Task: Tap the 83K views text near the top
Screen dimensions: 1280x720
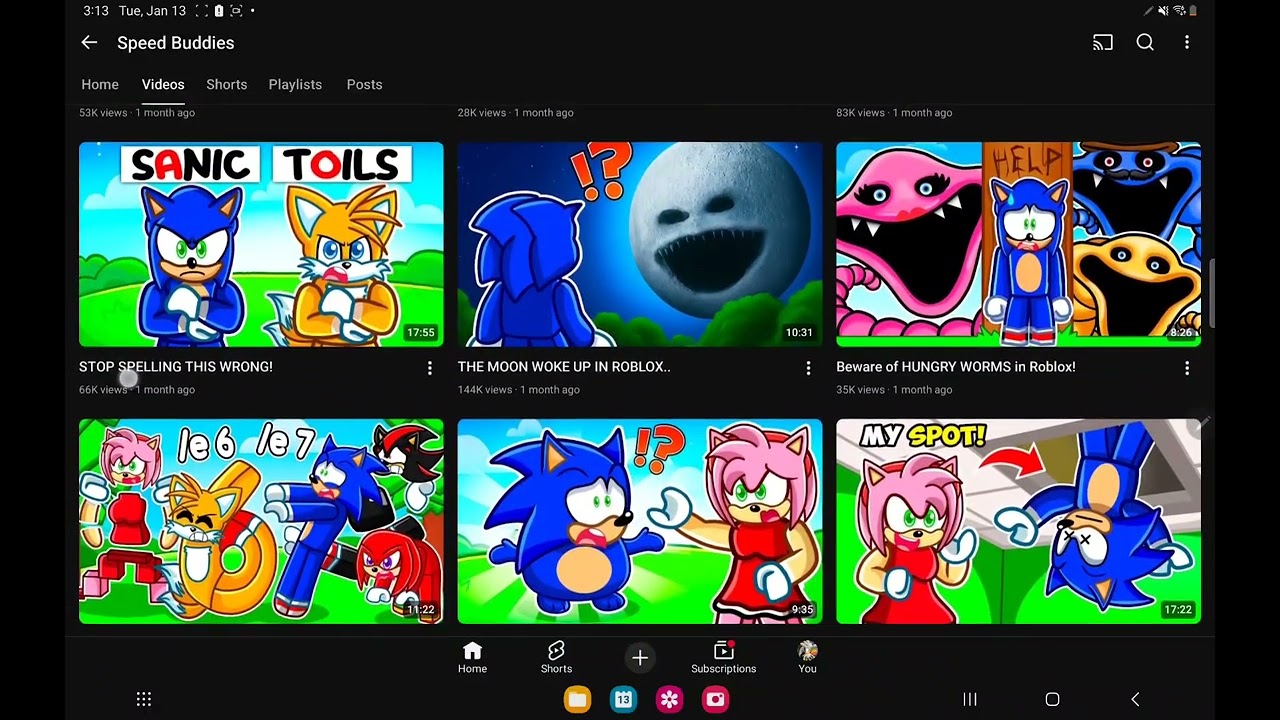Action: [860, 113]
